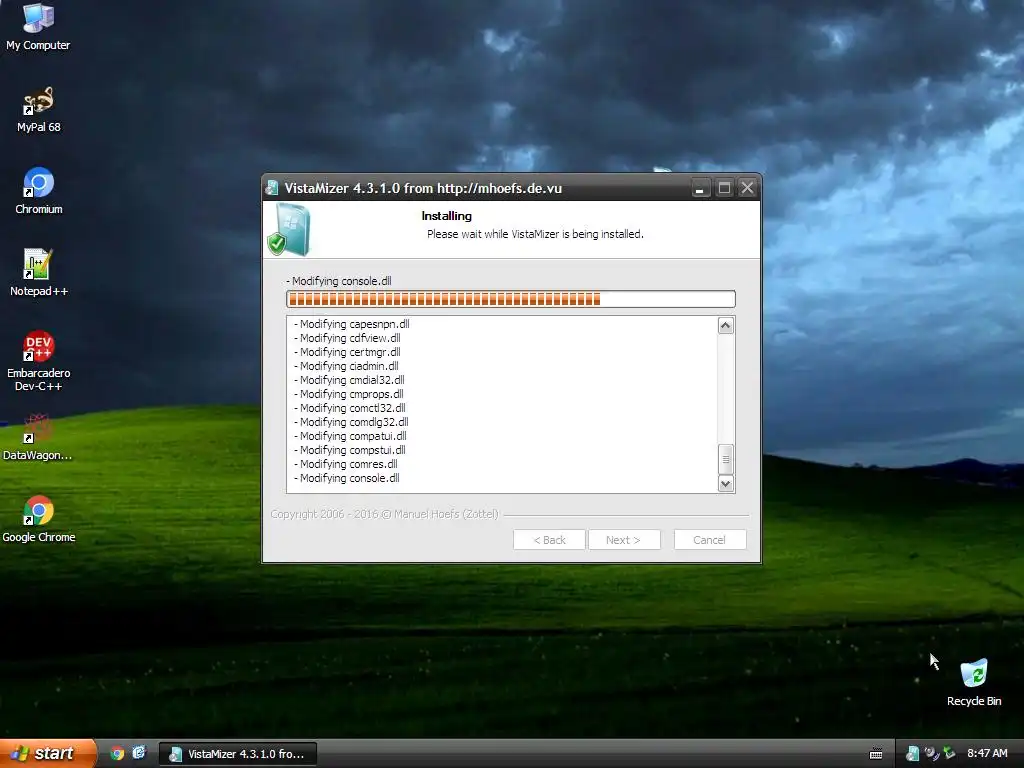Click the 'Please wait while VistaMizer' message
The width and height of the screenshot is (1024, 768).
point(535,234)
